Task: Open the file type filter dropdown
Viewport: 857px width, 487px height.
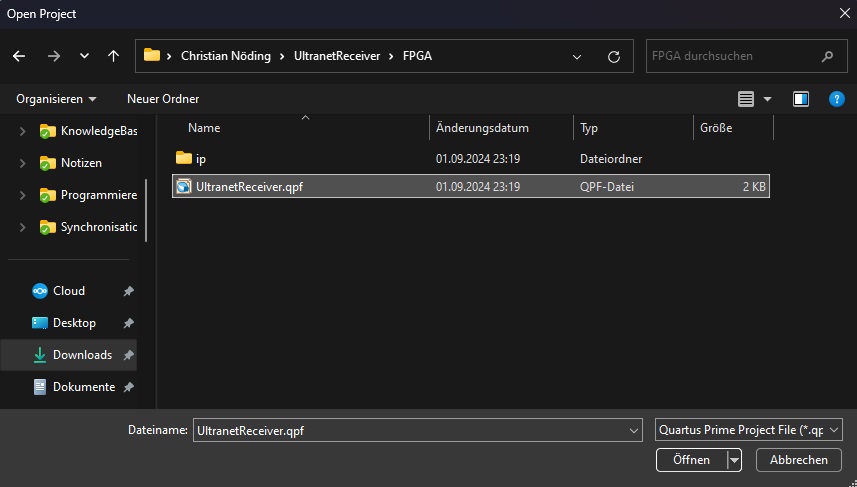Action: coord(749,430)
